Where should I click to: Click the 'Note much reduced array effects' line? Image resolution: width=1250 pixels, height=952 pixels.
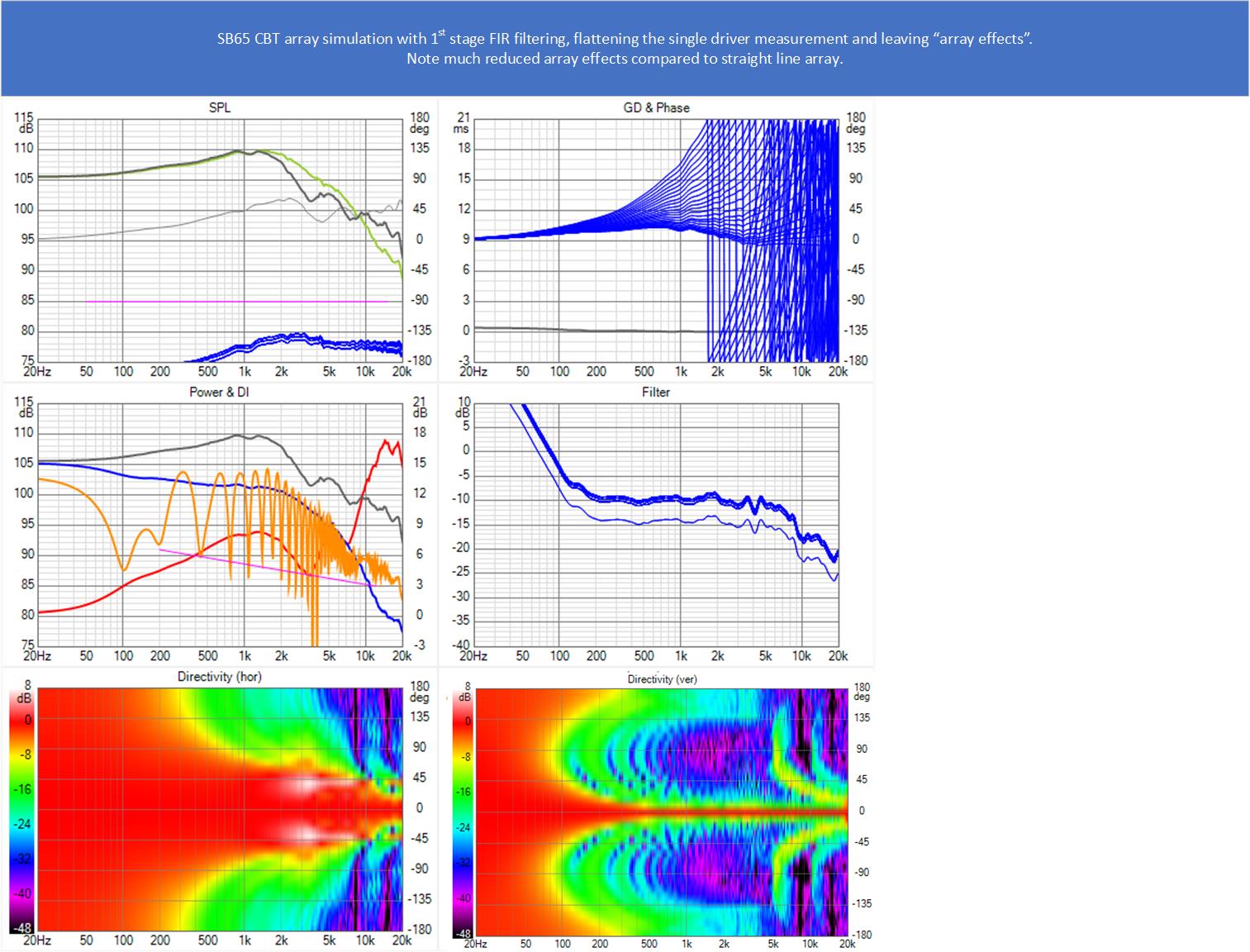pos(625,59)
